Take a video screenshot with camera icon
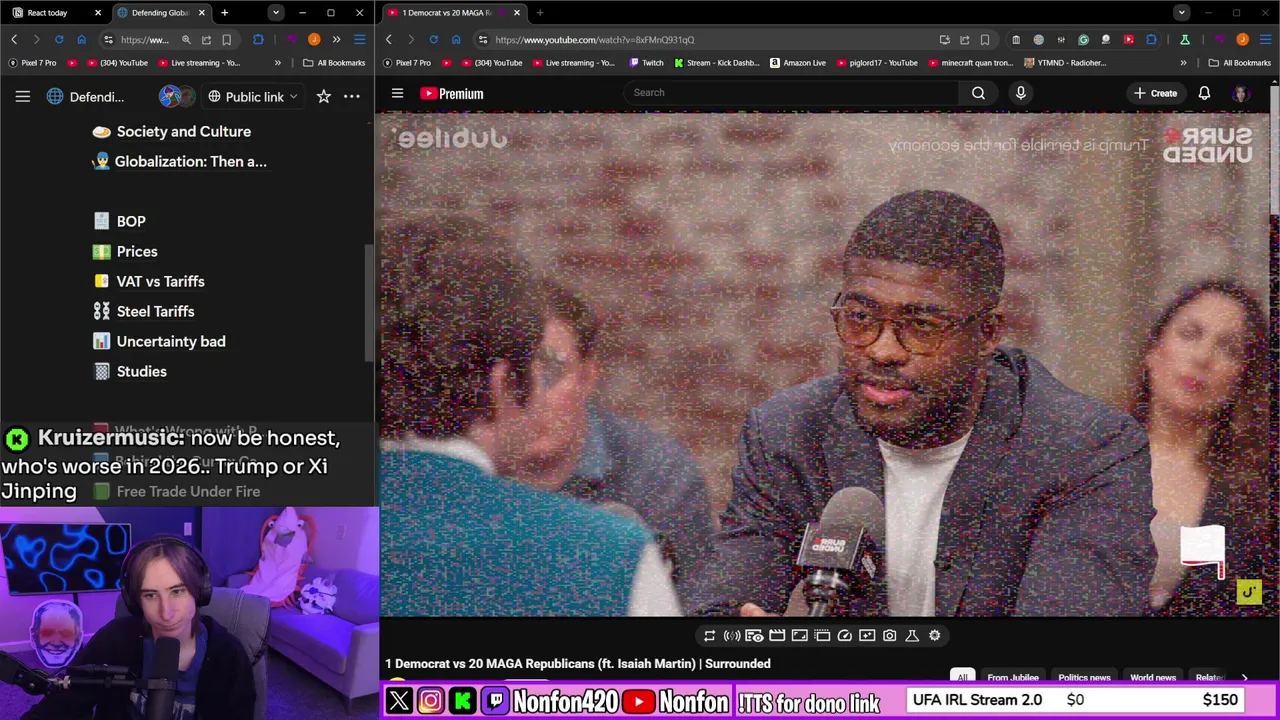The image size is (1280, 720). (x=889, y=636)
